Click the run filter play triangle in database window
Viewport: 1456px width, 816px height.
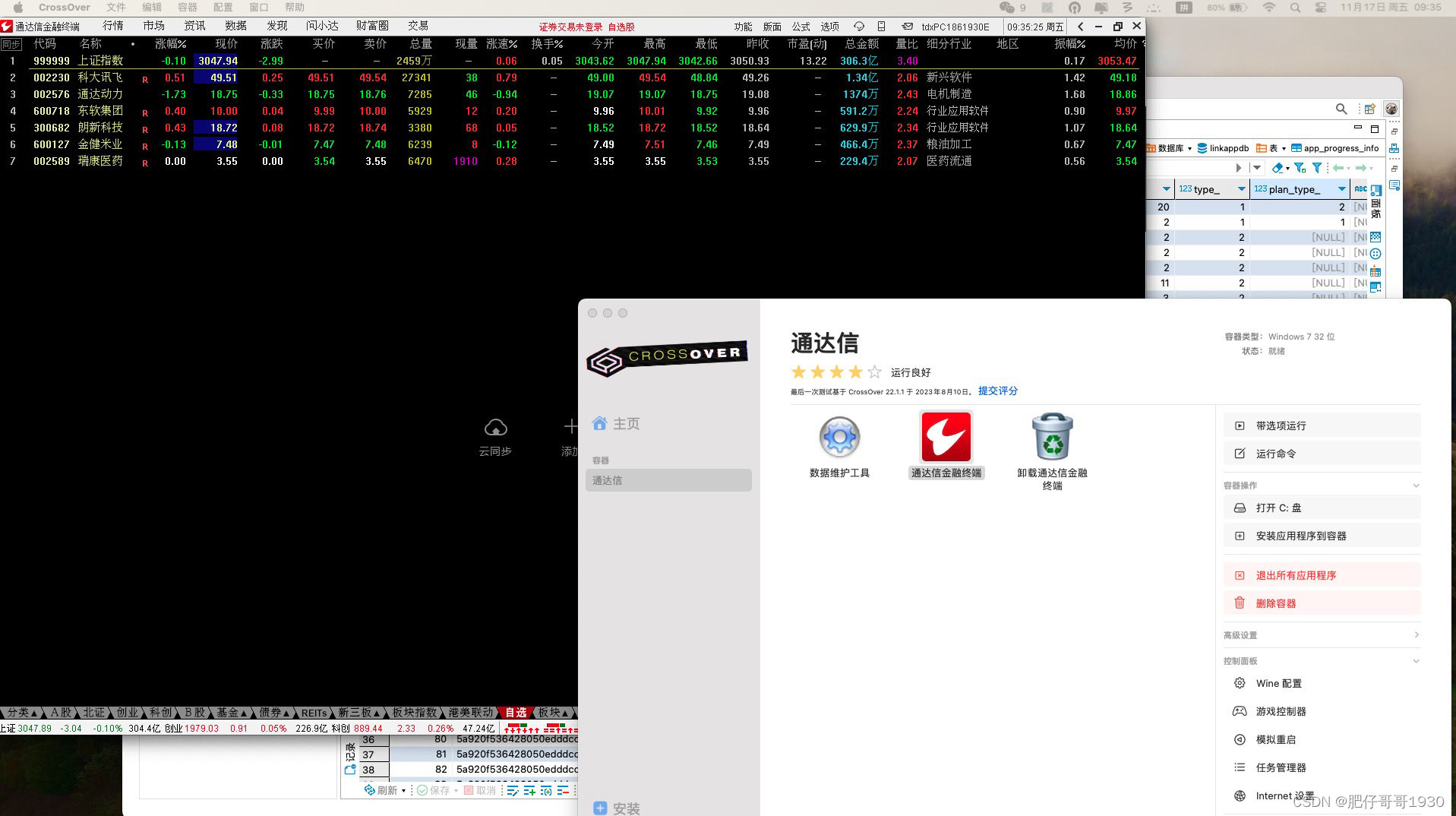[1239, 168]
